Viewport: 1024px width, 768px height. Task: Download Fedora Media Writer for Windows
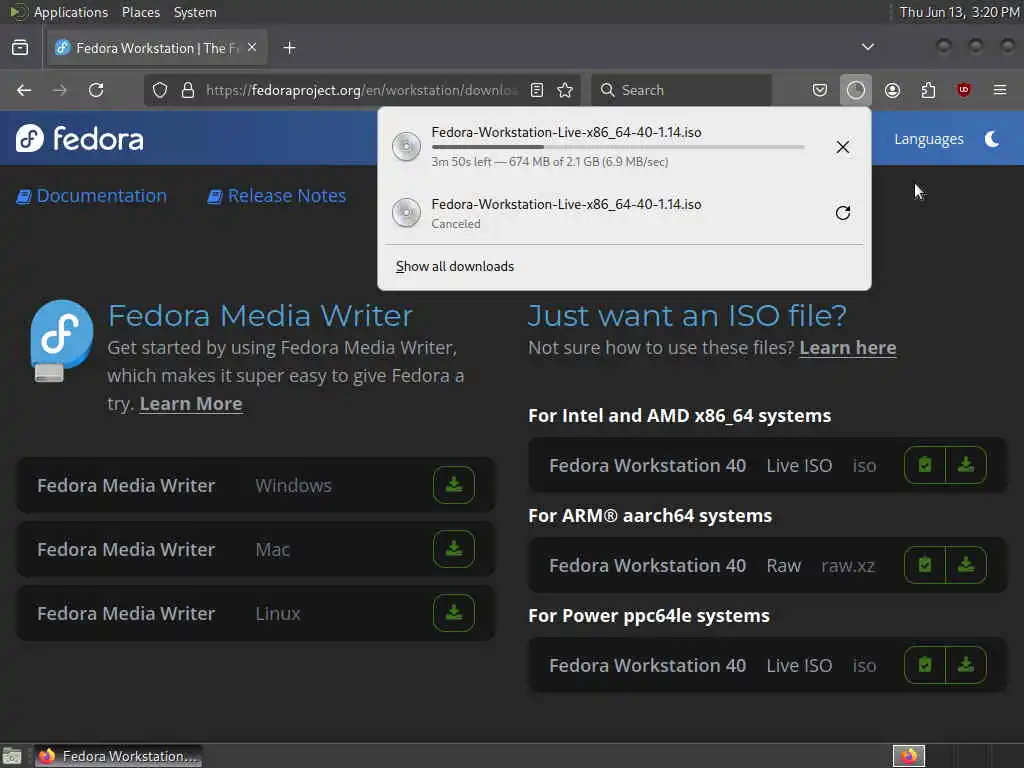click(x=454, y=485)
